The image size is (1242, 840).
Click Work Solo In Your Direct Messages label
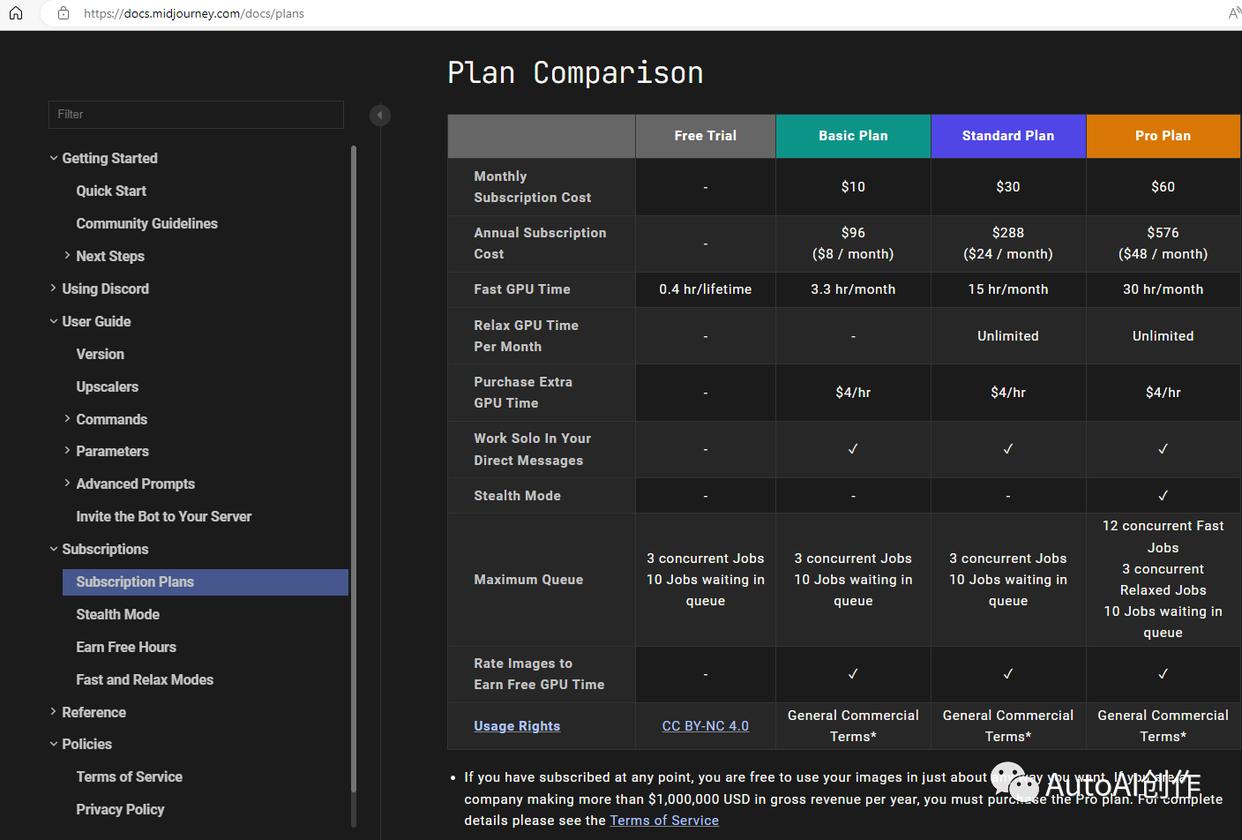click(532, 449)
